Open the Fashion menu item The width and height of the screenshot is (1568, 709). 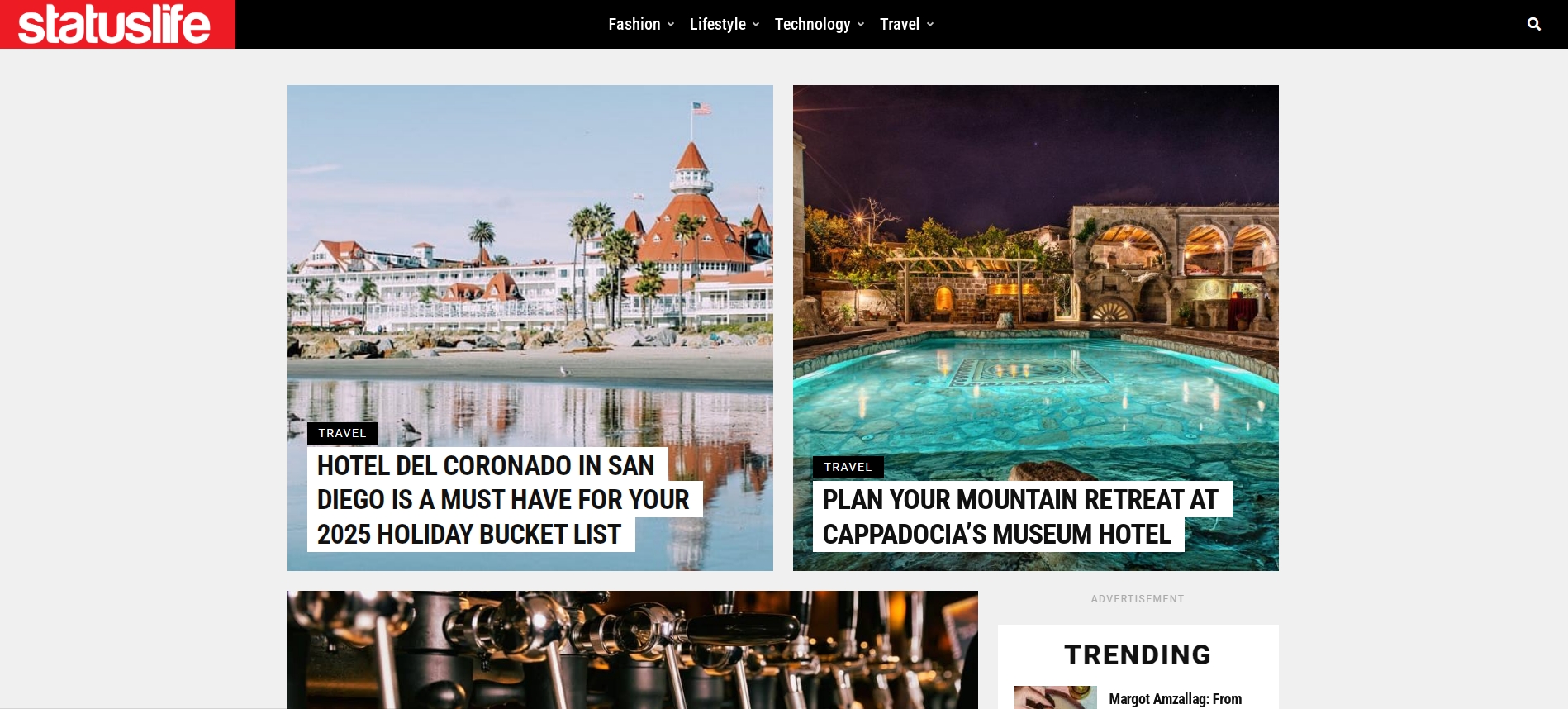(x=634, y=24)
